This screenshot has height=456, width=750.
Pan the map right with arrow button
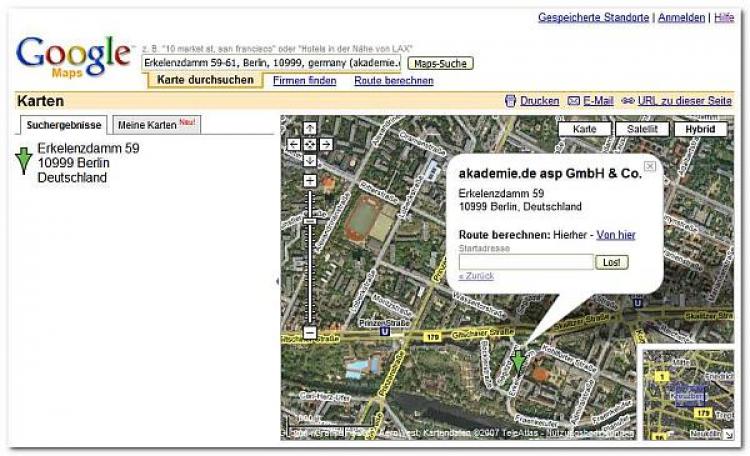(x=326, y=144)
